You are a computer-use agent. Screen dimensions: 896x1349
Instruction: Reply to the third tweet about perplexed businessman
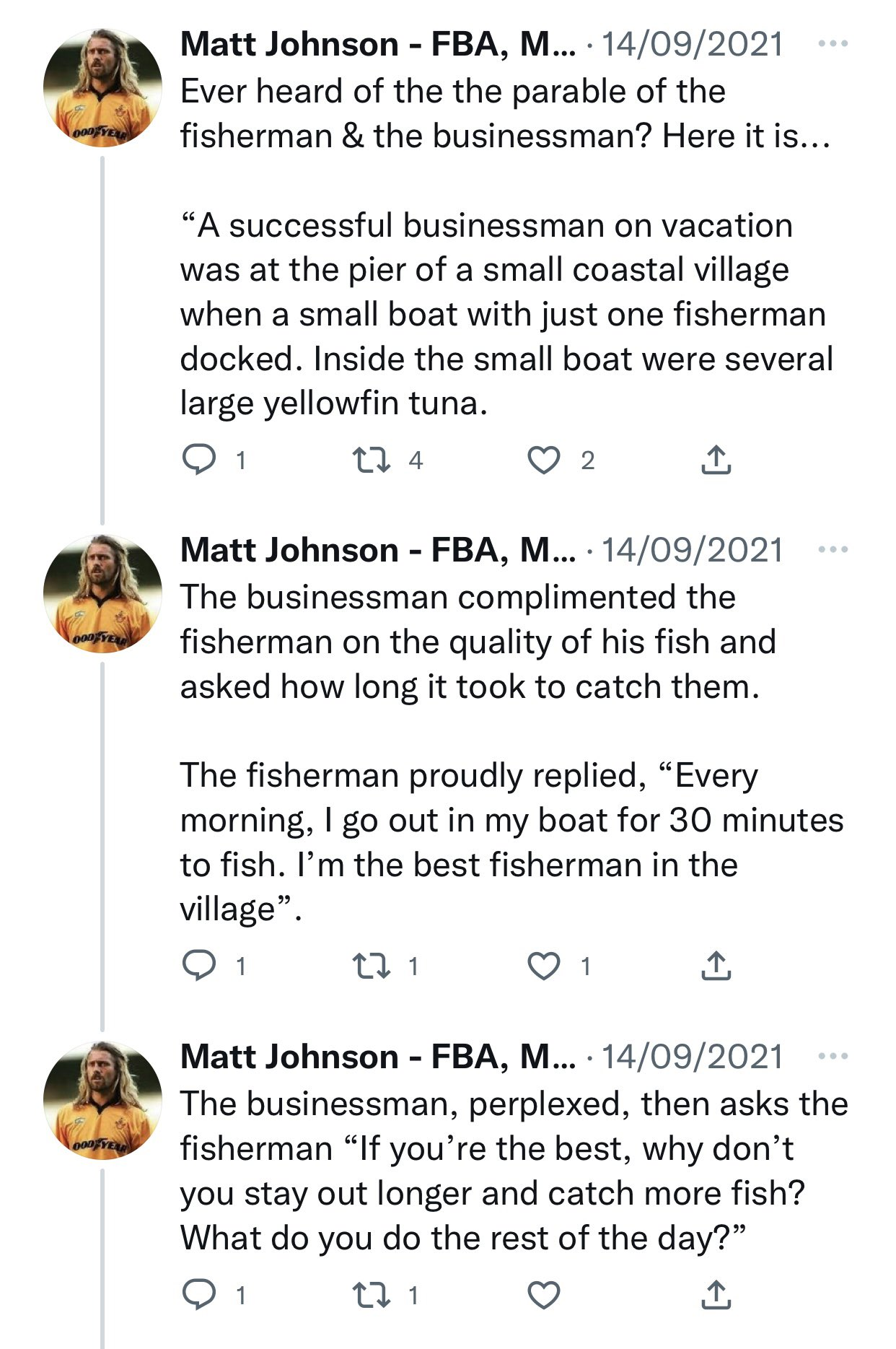[x=198, y=1296]
